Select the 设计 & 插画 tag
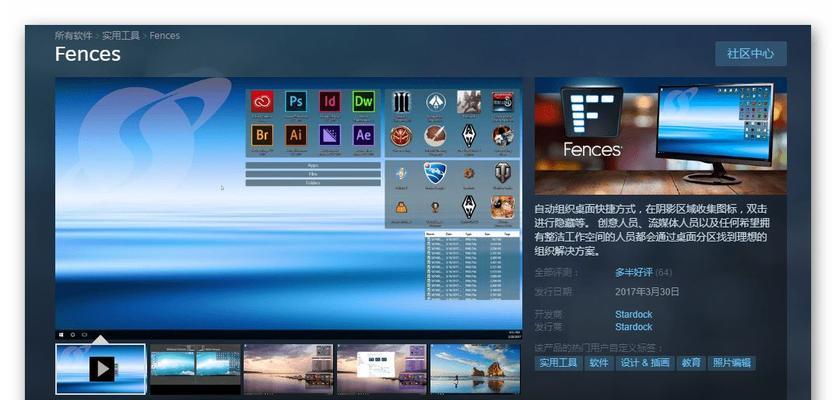The width and height of the screenshot is (836, 400). (645, 363)
